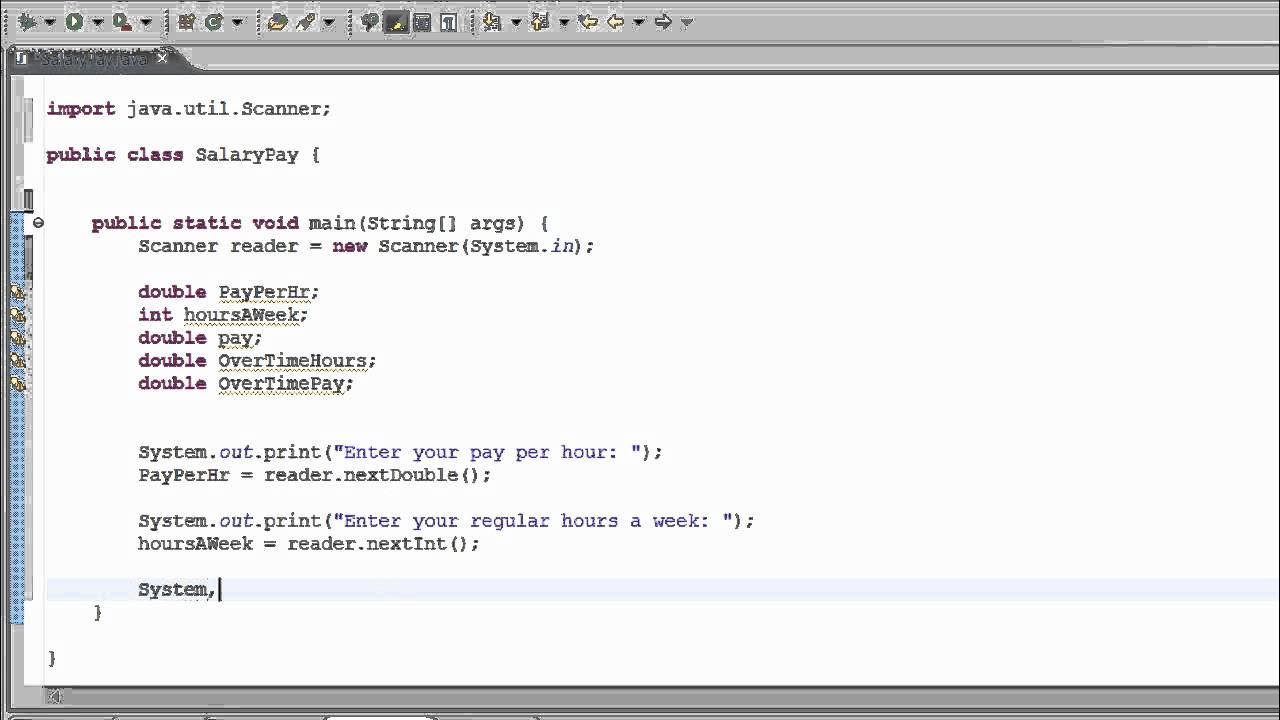The image size is (1280, 720).
Task: Click the import java.util.Scanner line
Action: click(189, 109)
